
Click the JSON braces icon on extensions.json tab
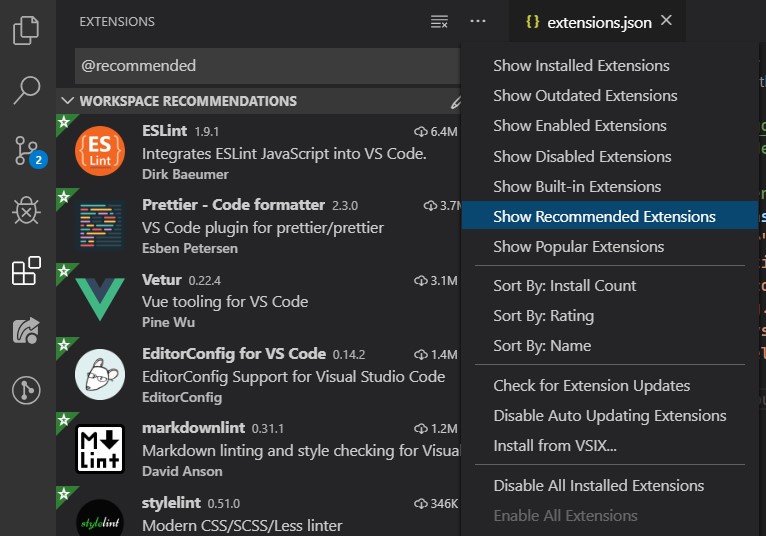tap(532, 22)
